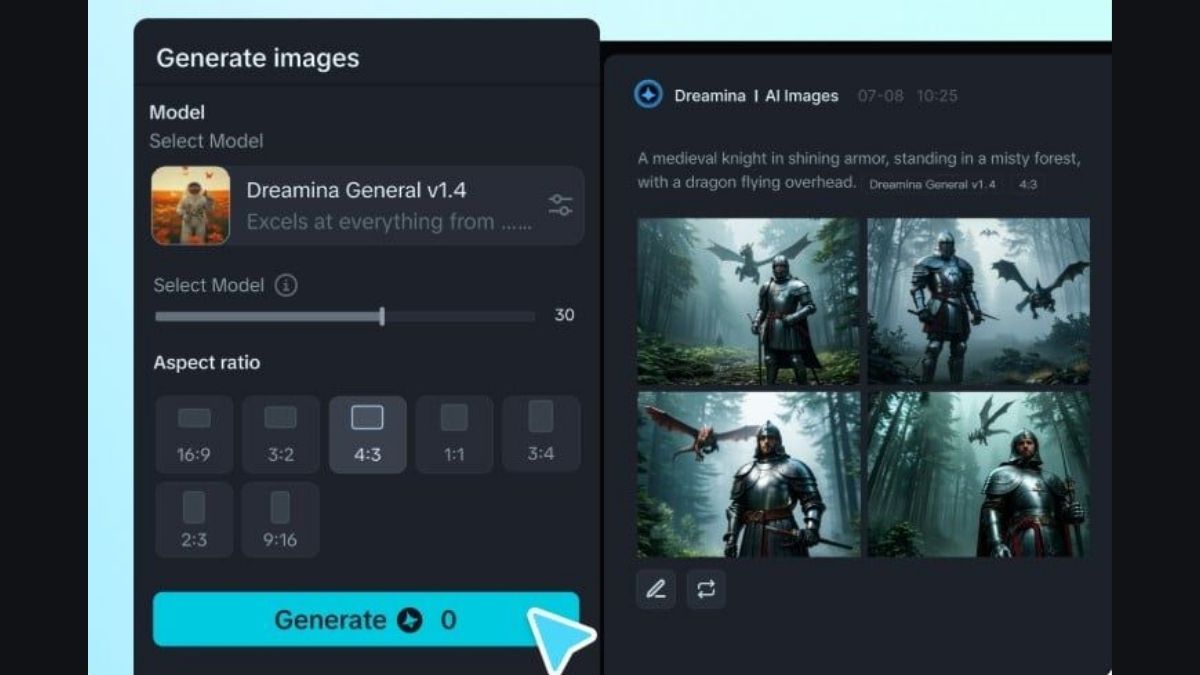Open the top-left generated knight image
This screenshot has width=1200, height=675.
click(x=748, y=301)
